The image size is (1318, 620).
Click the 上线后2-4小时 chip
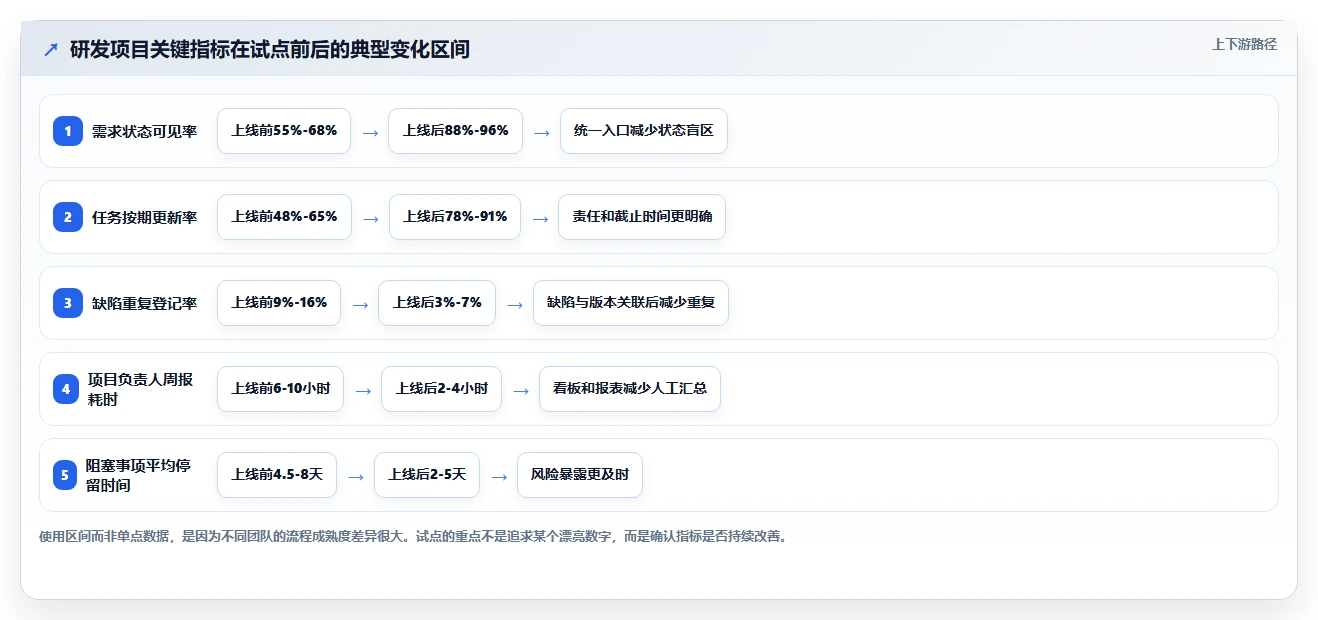441,389
